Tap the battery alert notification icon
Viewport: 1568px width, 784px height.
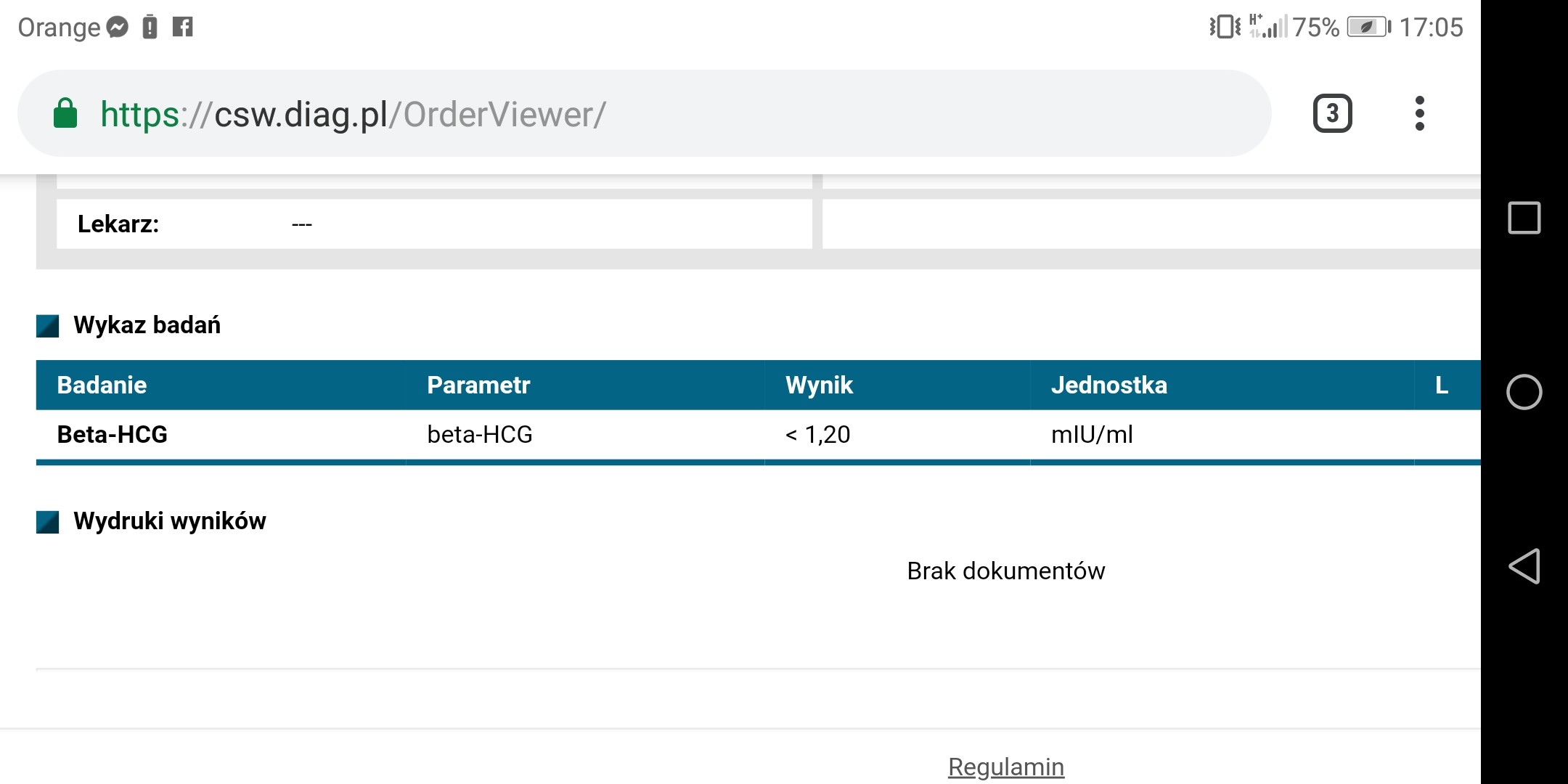click(x=150, y=28)
